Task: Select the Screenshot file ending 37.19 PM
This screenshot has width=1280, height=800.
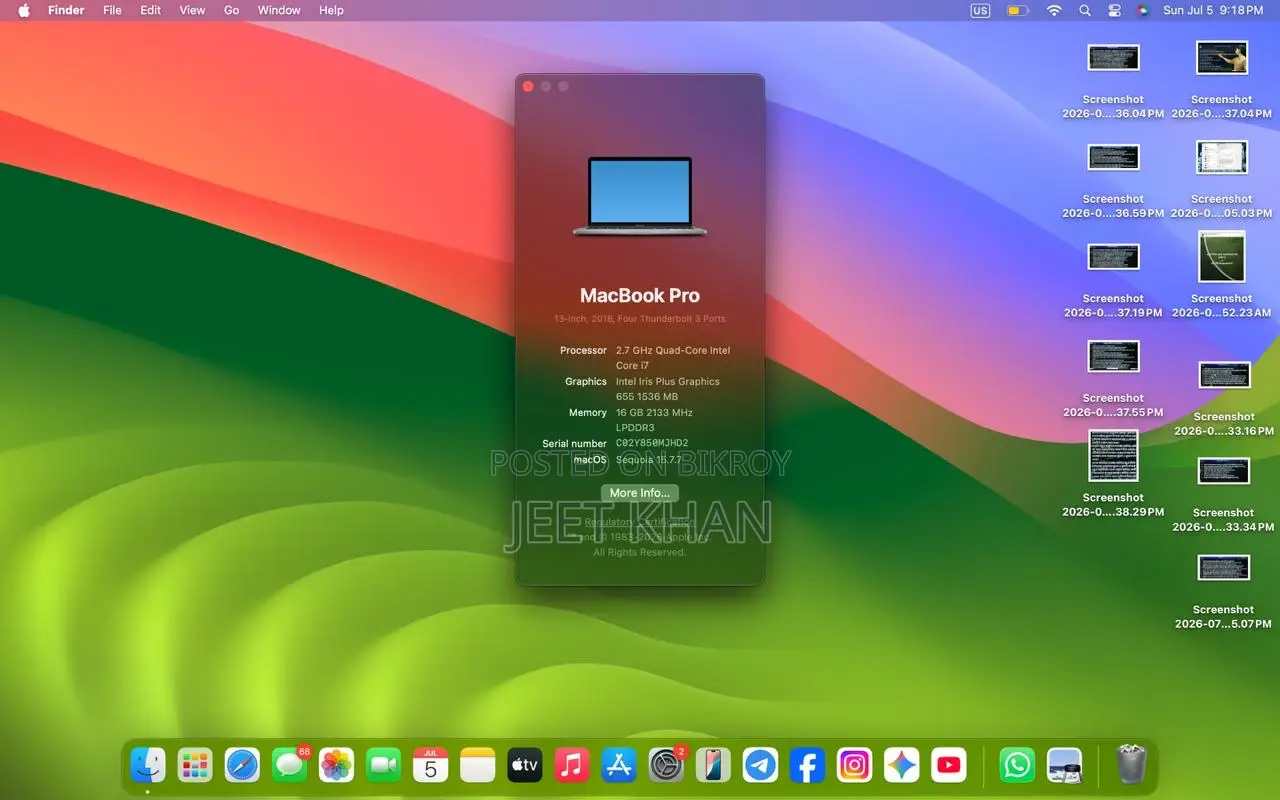Action: click(1113, 279)
